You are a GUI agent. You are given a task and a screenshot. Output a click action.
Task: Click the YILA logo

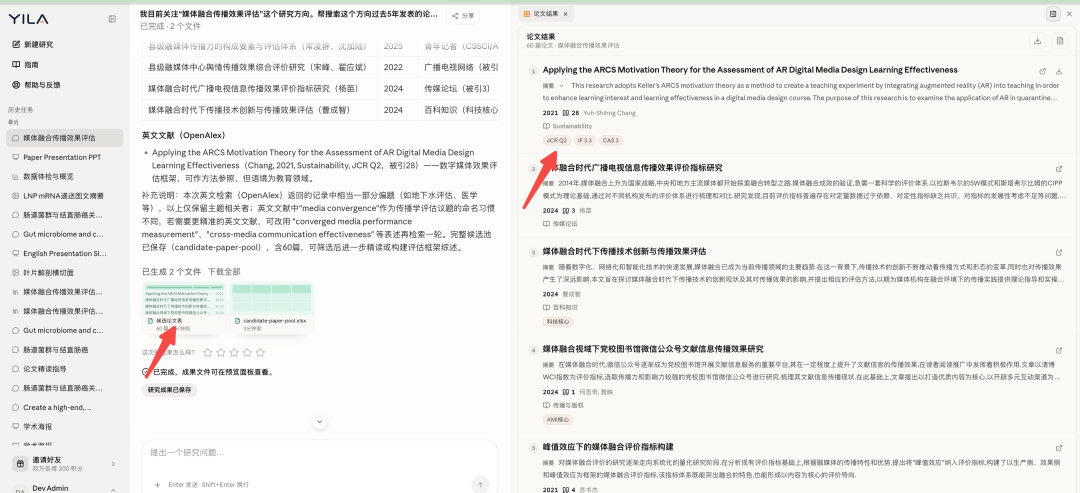click(28, 19)
